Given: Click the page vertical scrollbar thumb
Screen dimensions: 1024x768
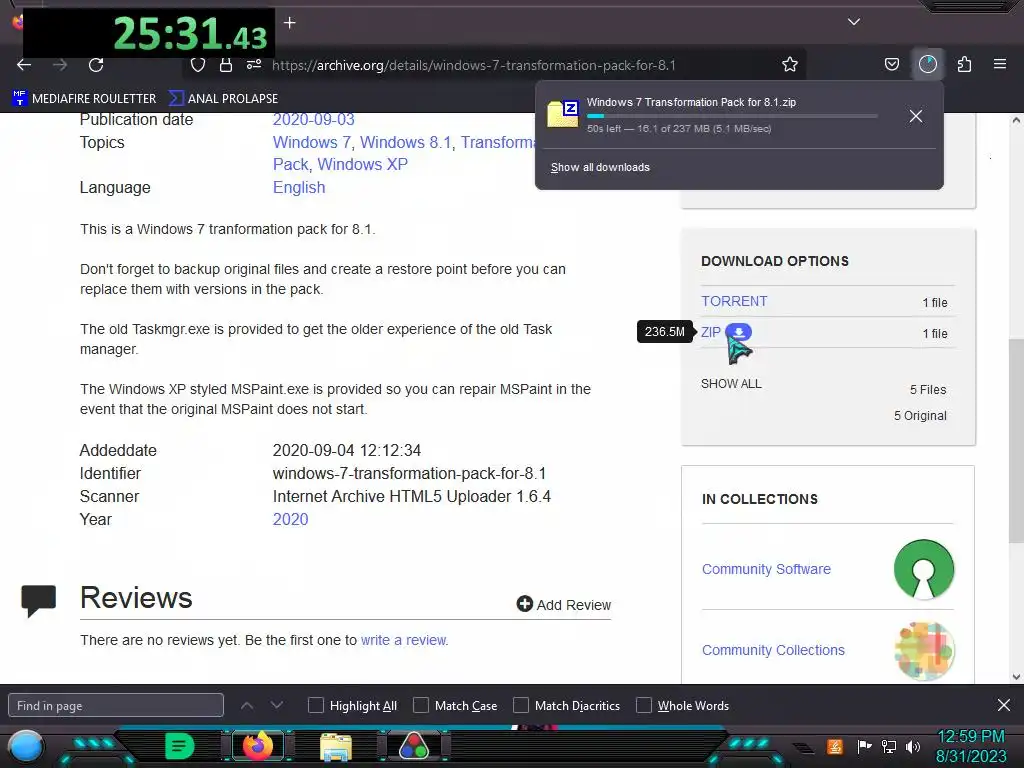Looking at the screenshot, I should pos(1016,441).
